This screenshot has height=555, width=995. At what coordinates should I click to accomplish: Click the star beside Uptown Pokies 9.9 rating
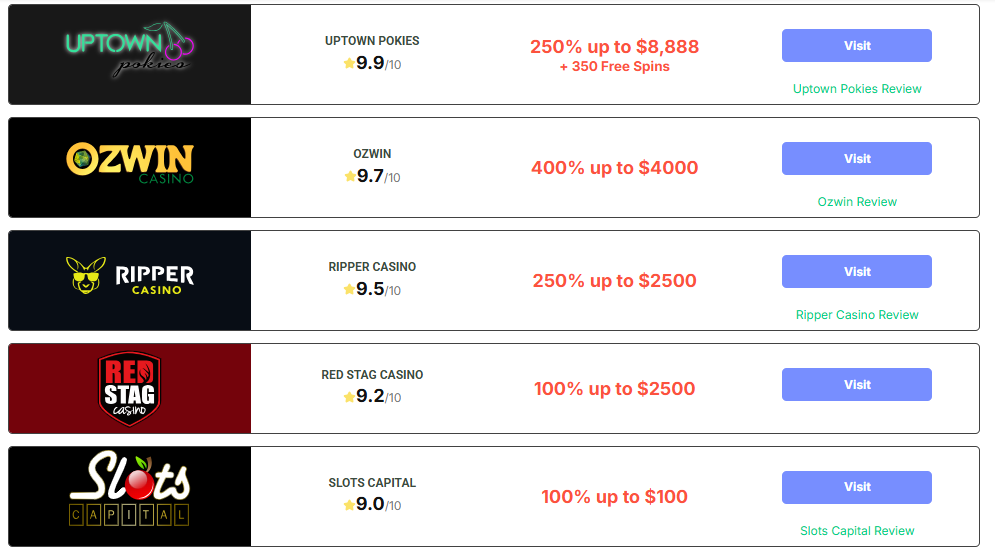click(349, 63)
